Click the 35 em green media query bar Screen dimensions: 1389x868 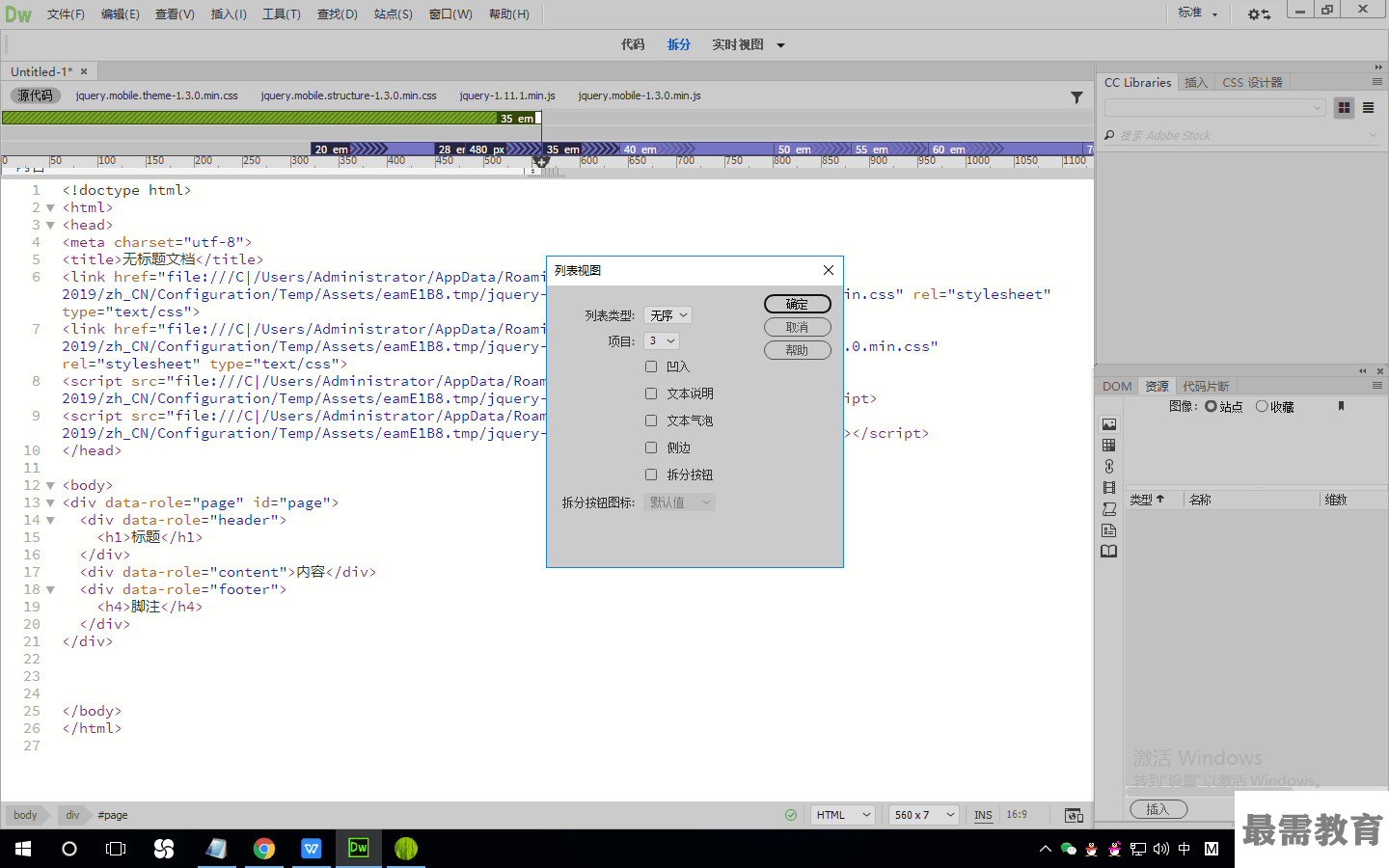(x=271, y=118)
